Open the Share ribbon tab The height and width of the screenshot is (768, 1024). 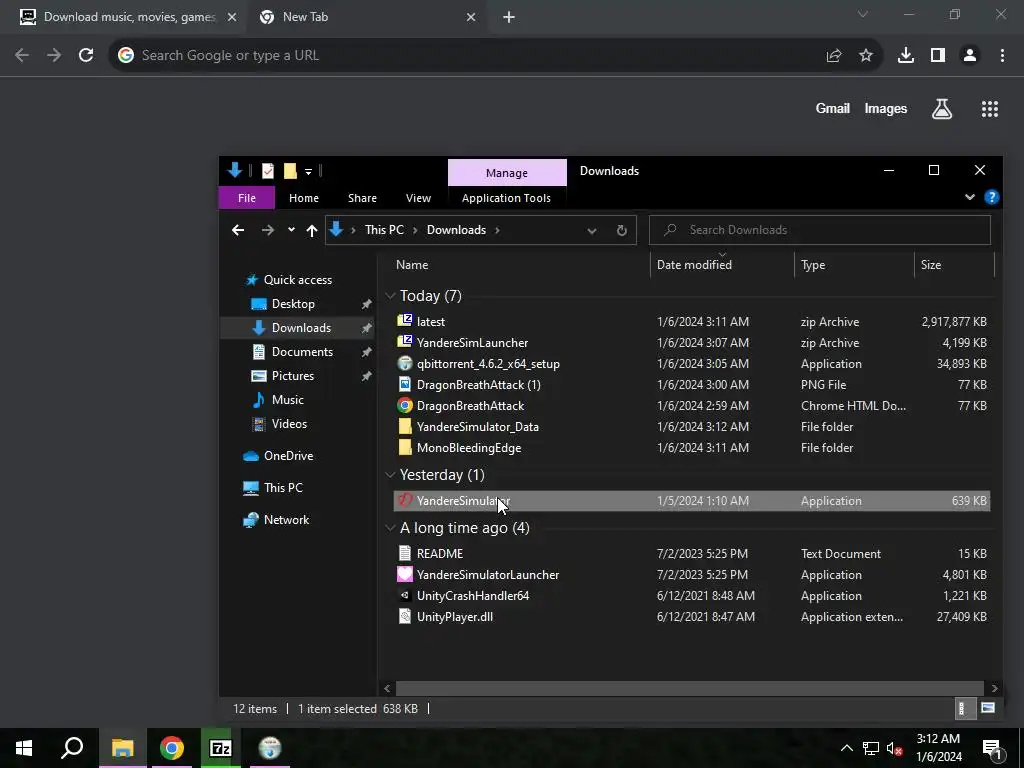tap(362, 198)
